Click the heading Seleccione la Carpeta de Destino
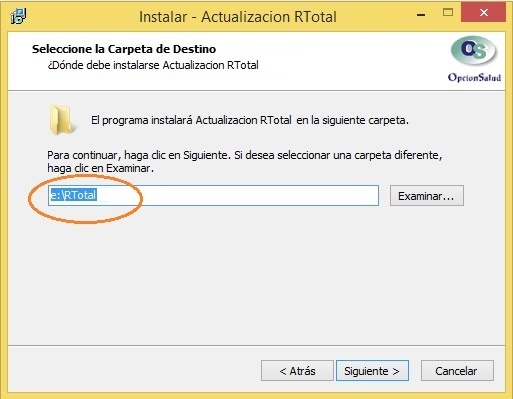The height and width of the screenshot is (399, 513). 124,49
